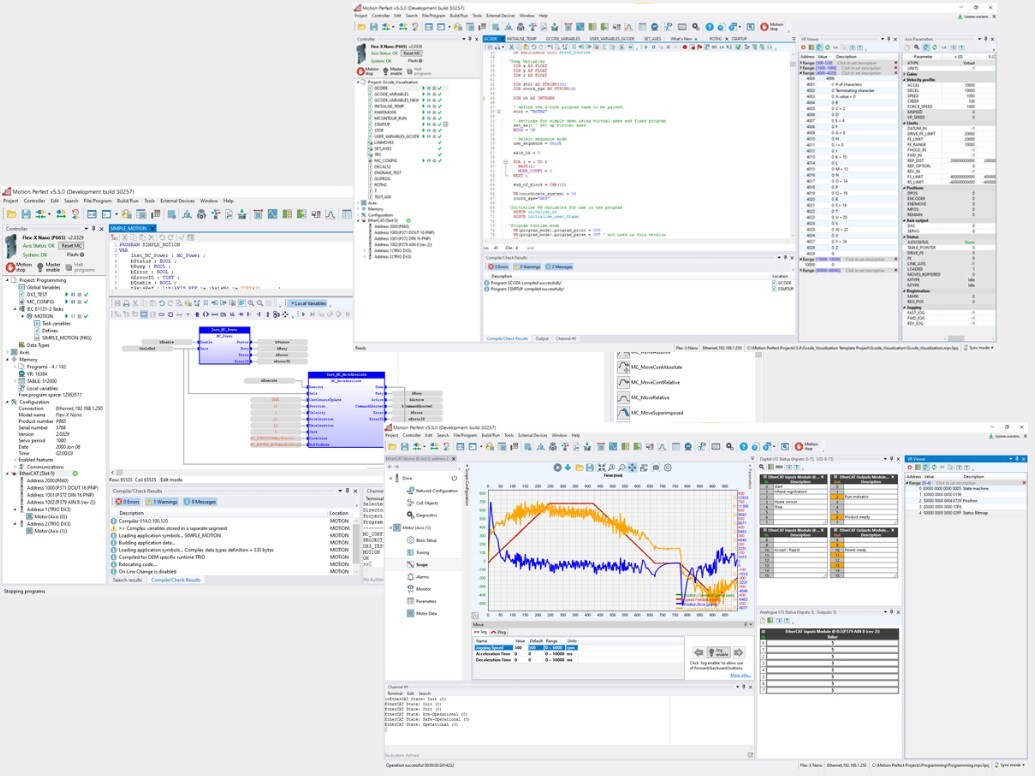Open External Devices menu in Gcode window
1035x776 pixels.
click(x=500, y=15)
